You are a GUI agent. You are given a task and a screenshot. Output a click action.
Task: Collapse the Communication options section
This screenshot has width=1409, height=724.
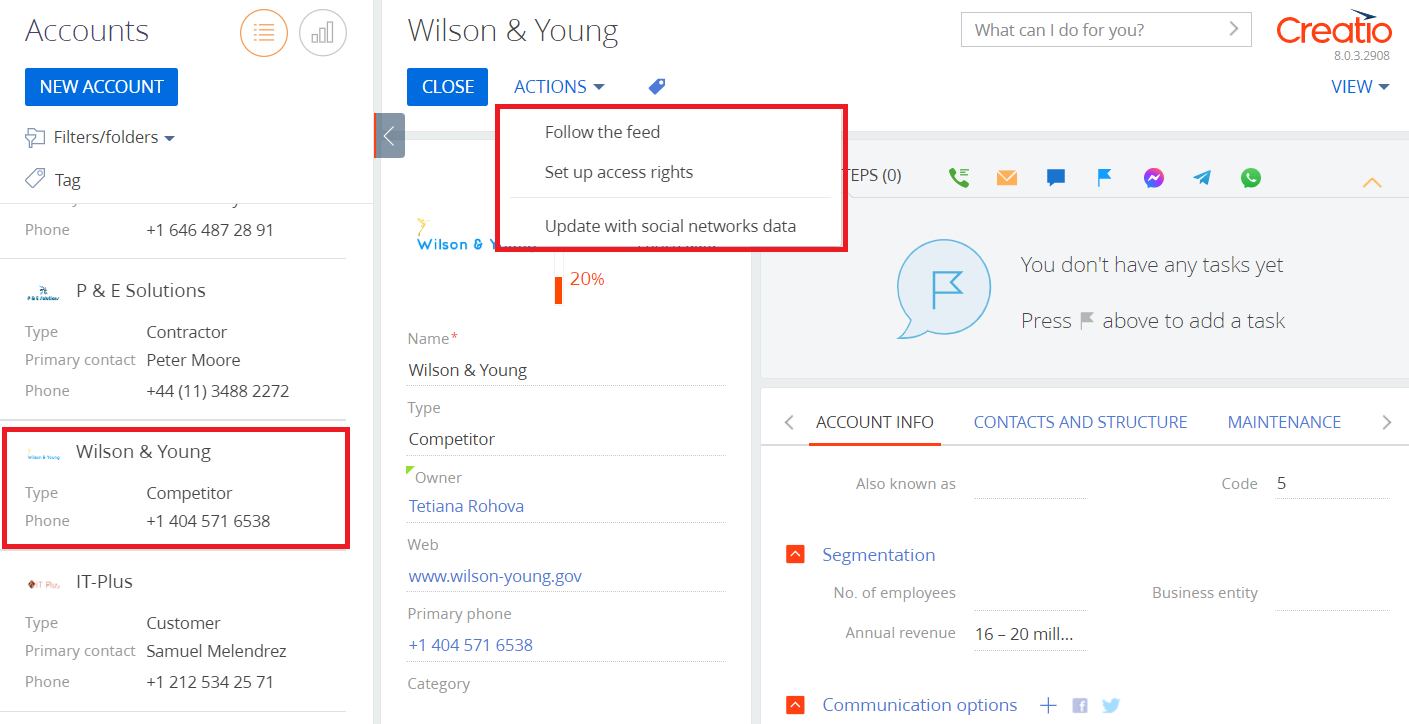coord(795,705)
